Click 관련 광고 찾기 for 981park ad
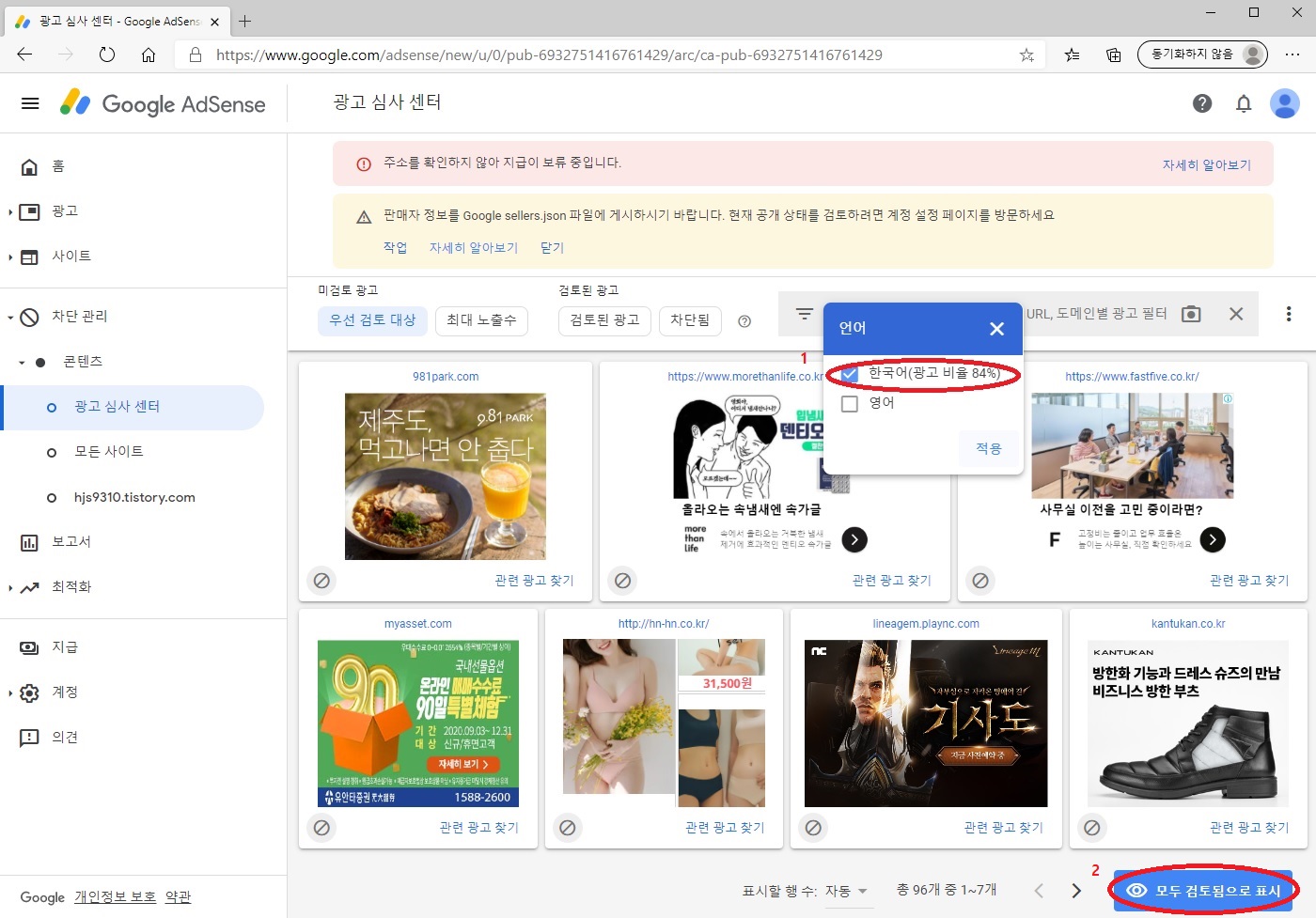Image resolution: width=1316 pixels, height=918 pixels. [x=534, y=581]
